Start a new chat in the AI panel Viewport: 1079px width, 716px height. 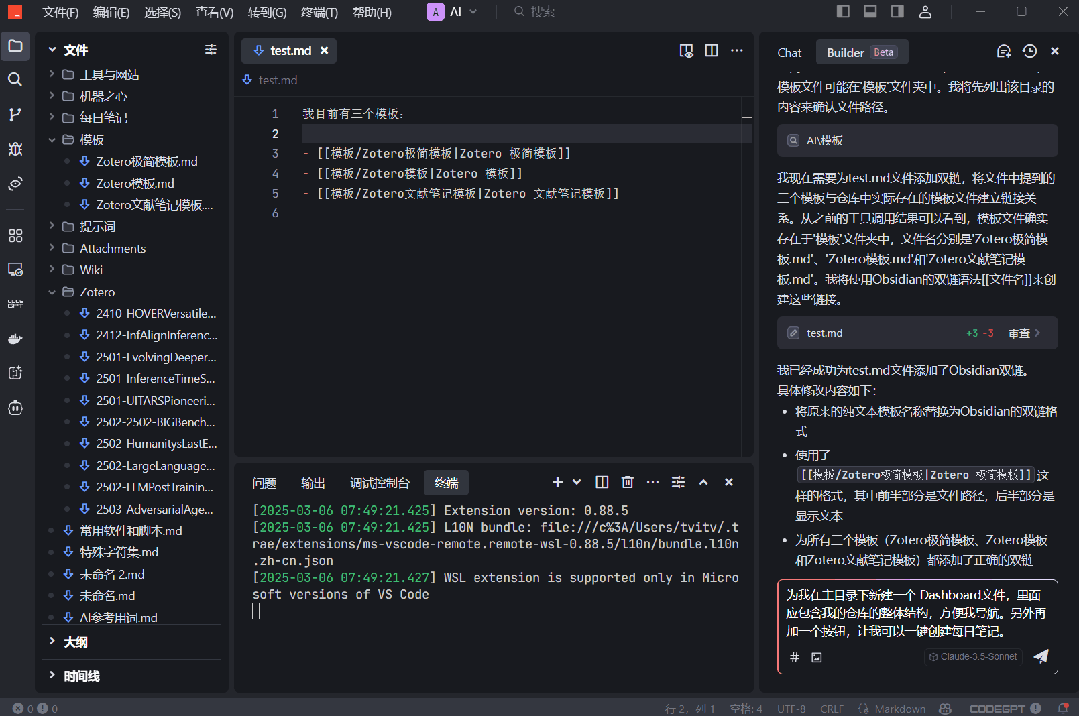1004,52
